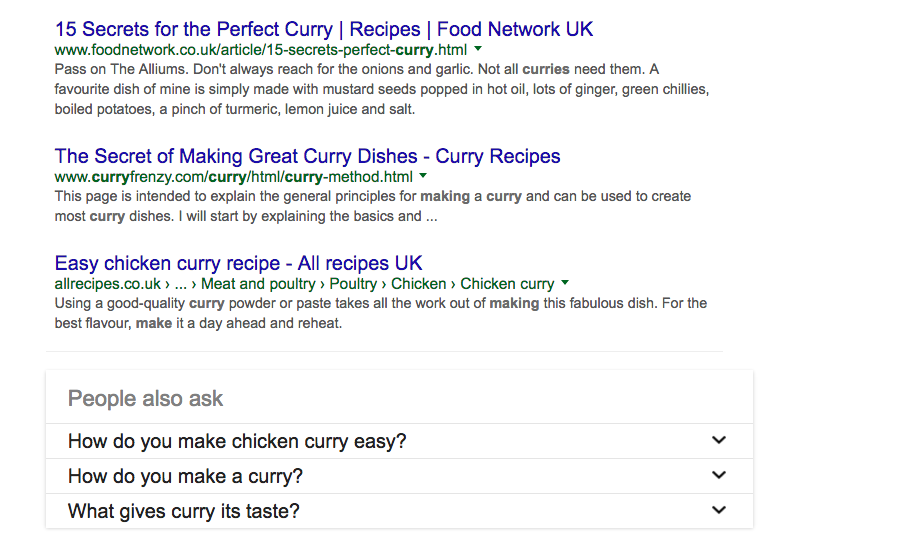Click "Meat and poultry" in the allrecipes breadcrumb
Viewport: 917px width, 551px height.
[258, 284]
